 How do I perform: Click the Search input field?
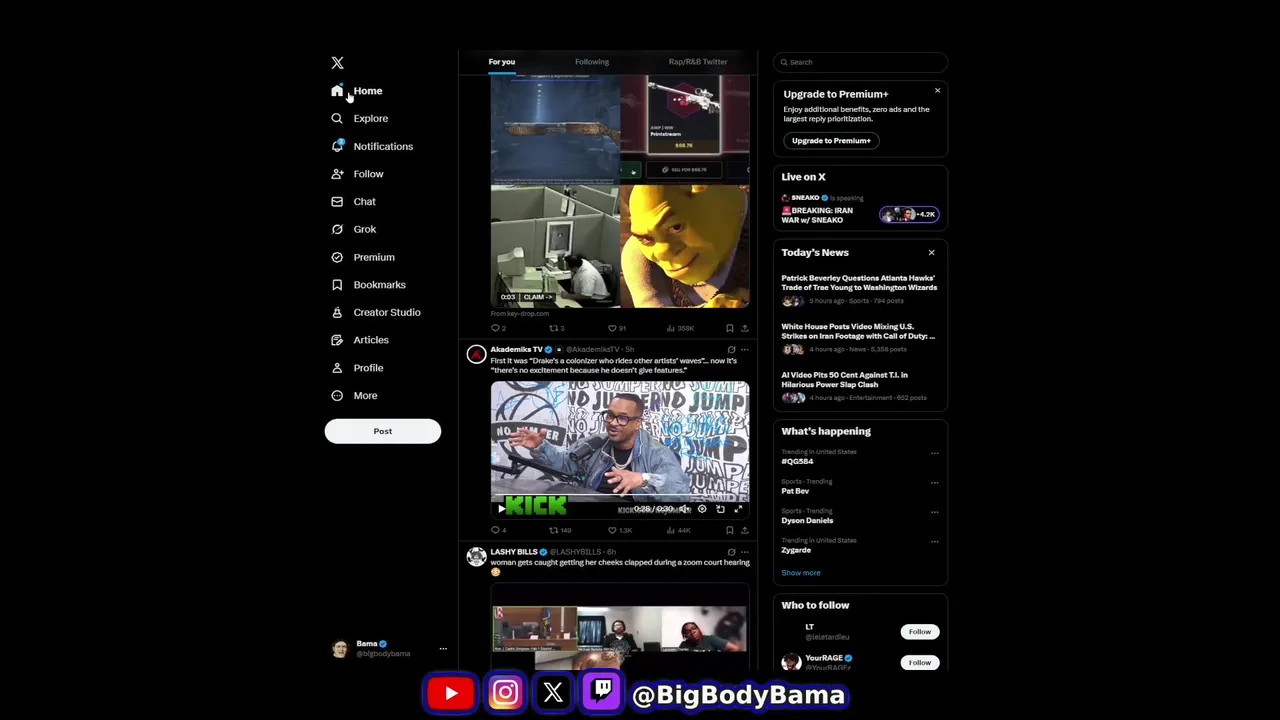click(860, 62)
